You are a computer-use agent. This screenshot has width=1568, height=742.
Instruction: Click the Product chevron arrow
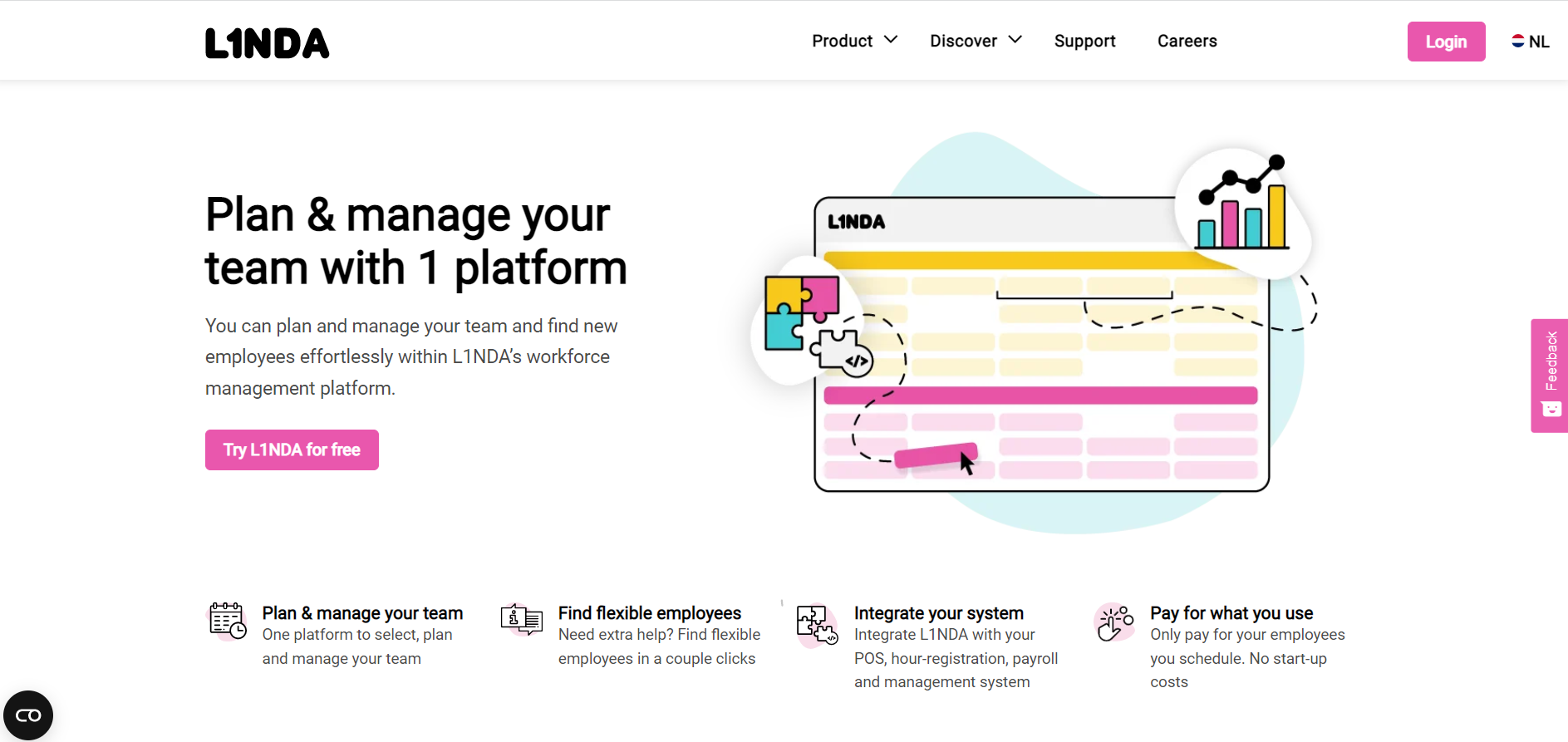click(891, 40)
